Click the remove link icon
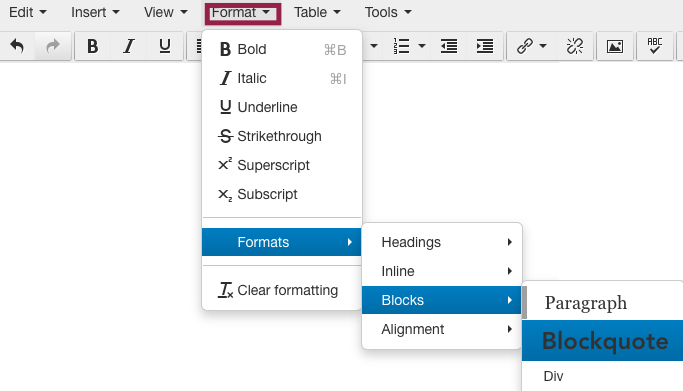The image size is (683, 391). coord(575,46)
